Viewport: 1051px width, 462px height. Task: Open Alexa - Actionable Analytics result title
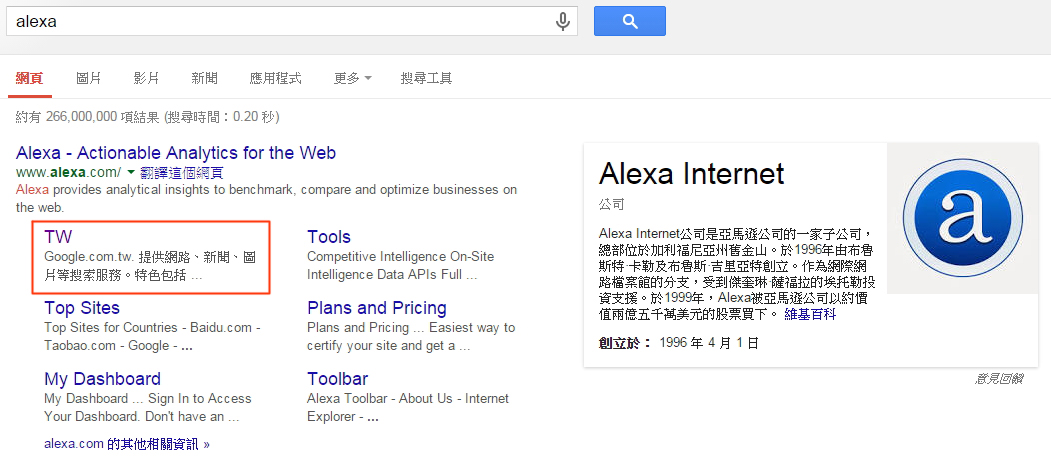click(x=176, y=152)
